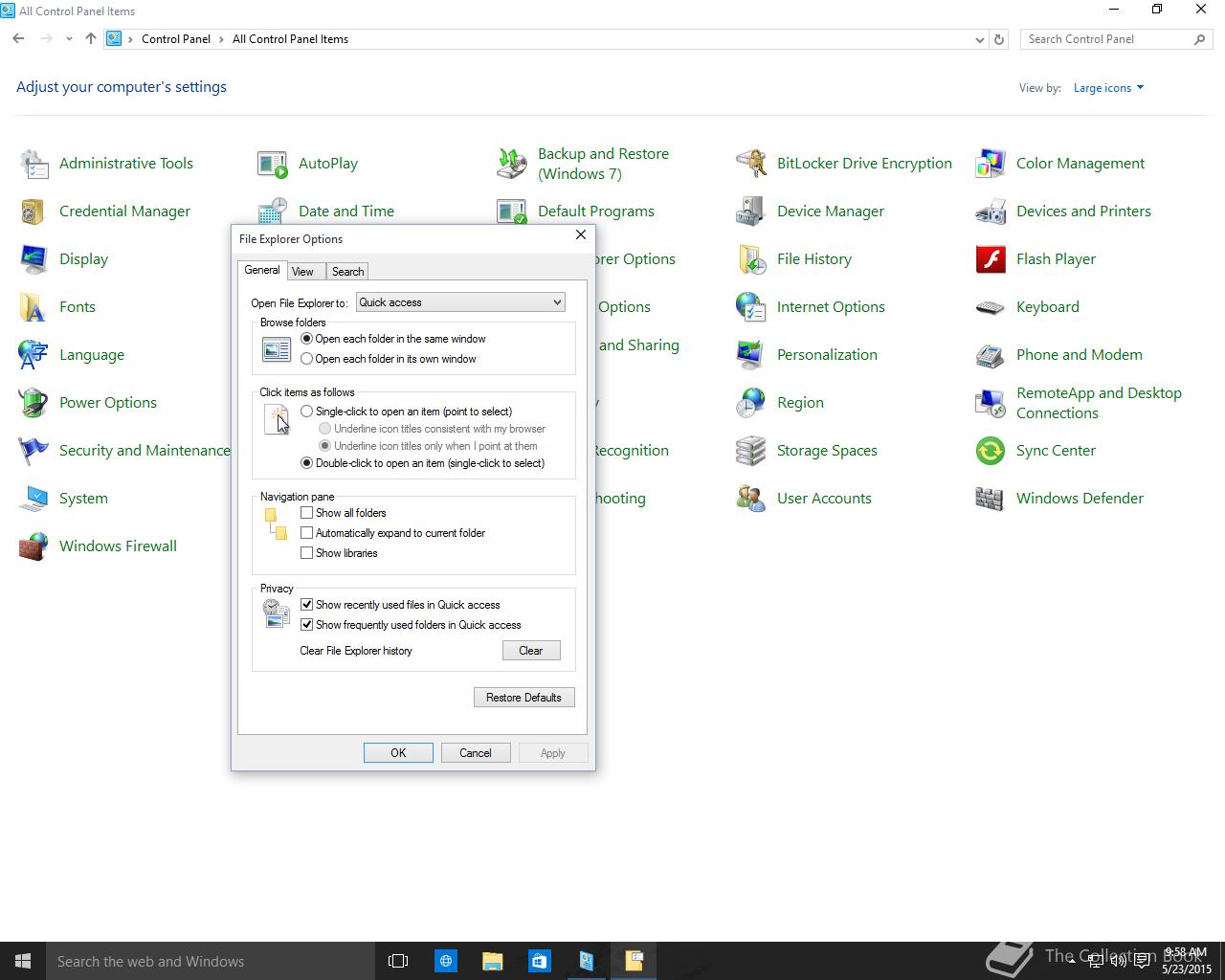
Task: Open the Keyboard icon
Action: tap(991, 307)
